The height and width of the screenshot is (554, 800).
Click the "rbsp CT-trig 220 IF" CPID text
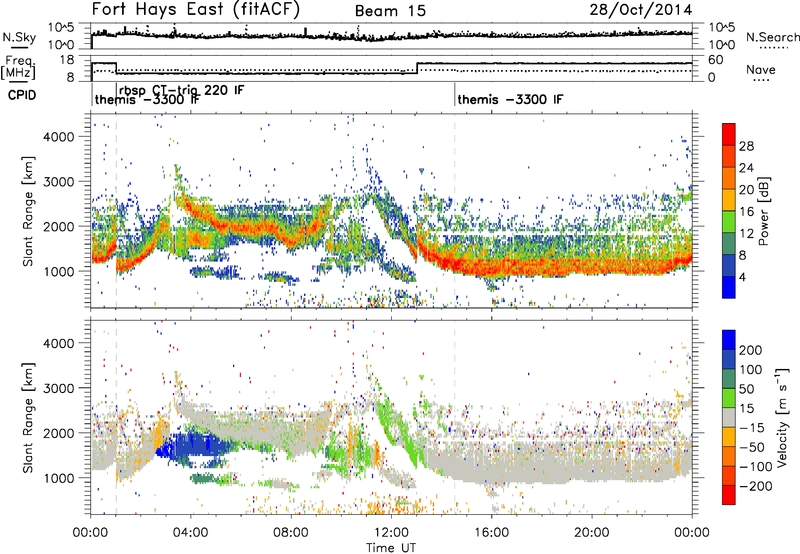pyautogui.click(x=182, y=90)
